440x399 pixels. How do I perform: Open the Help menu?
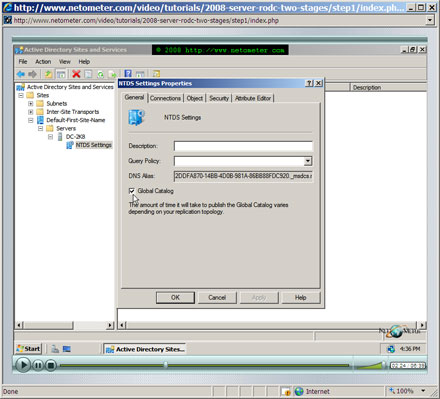pyautogui.click(x=84, y=62)
